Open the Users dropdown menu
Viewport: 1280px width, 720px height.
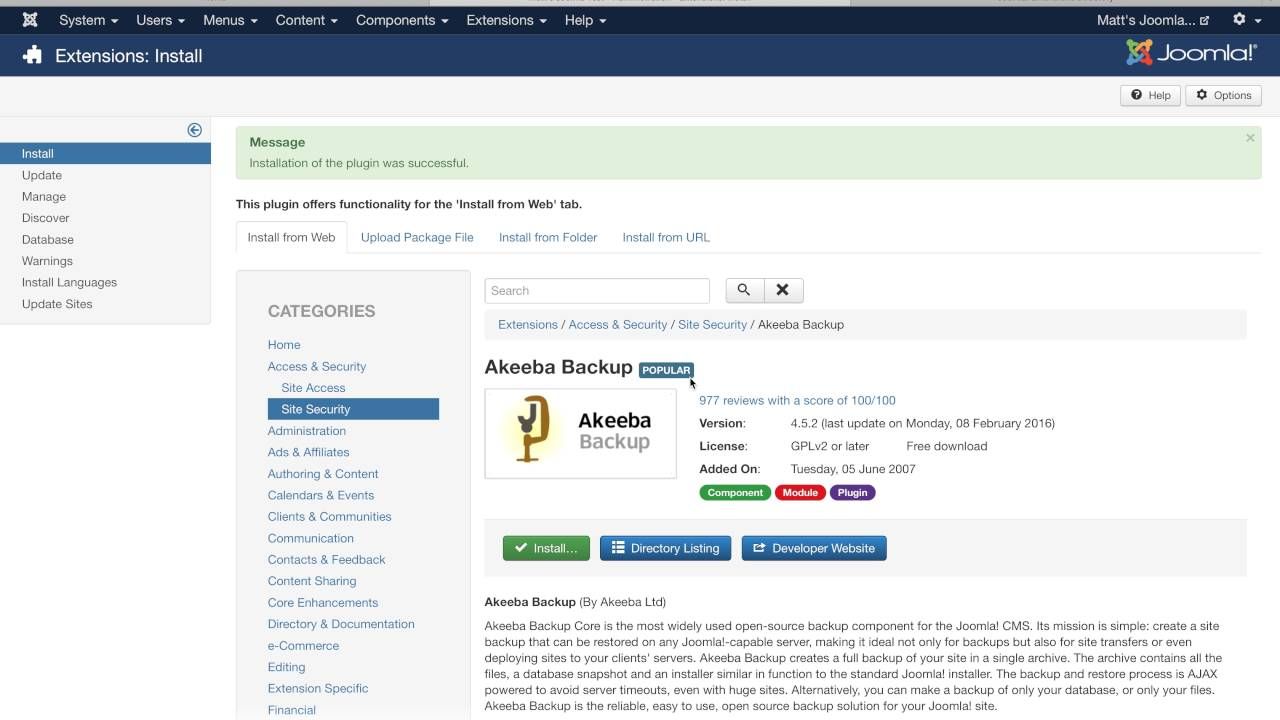point(160,20)
